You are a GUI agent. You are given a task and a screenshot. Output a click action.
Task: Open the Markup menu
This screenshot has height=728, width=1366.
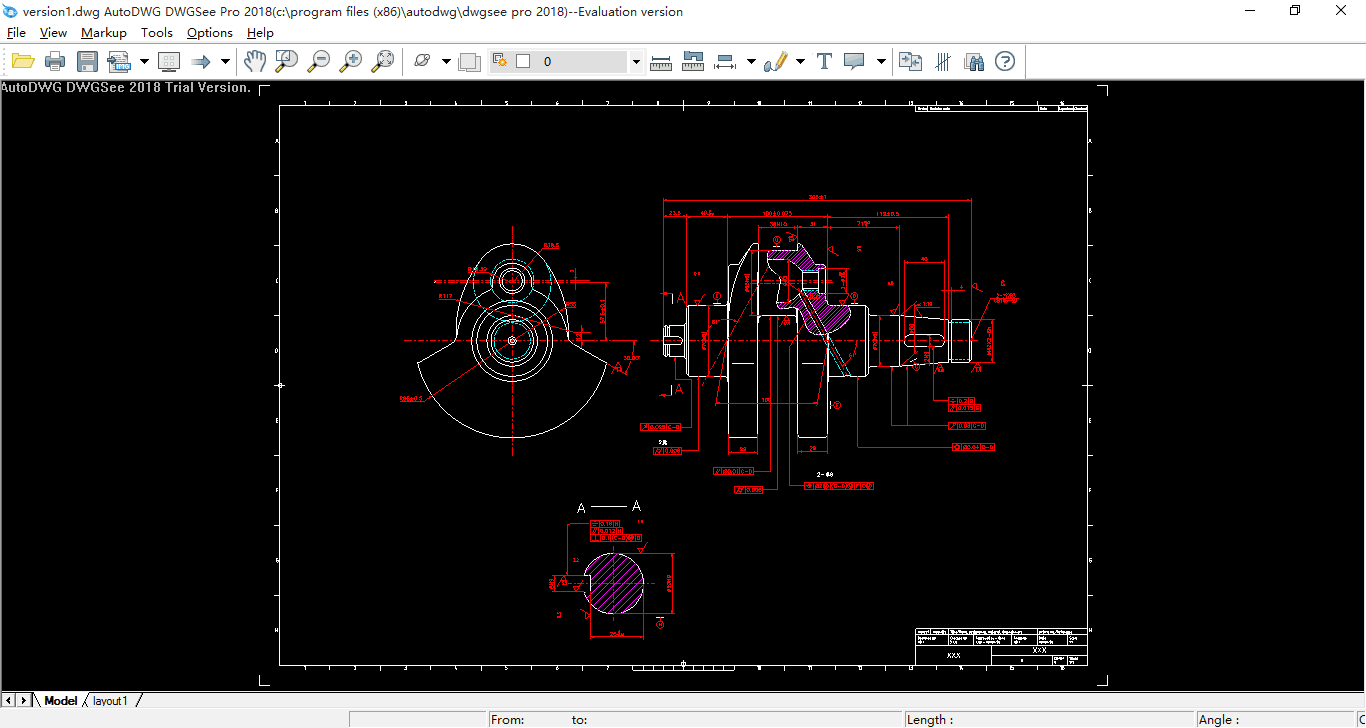tap(103, 32)
